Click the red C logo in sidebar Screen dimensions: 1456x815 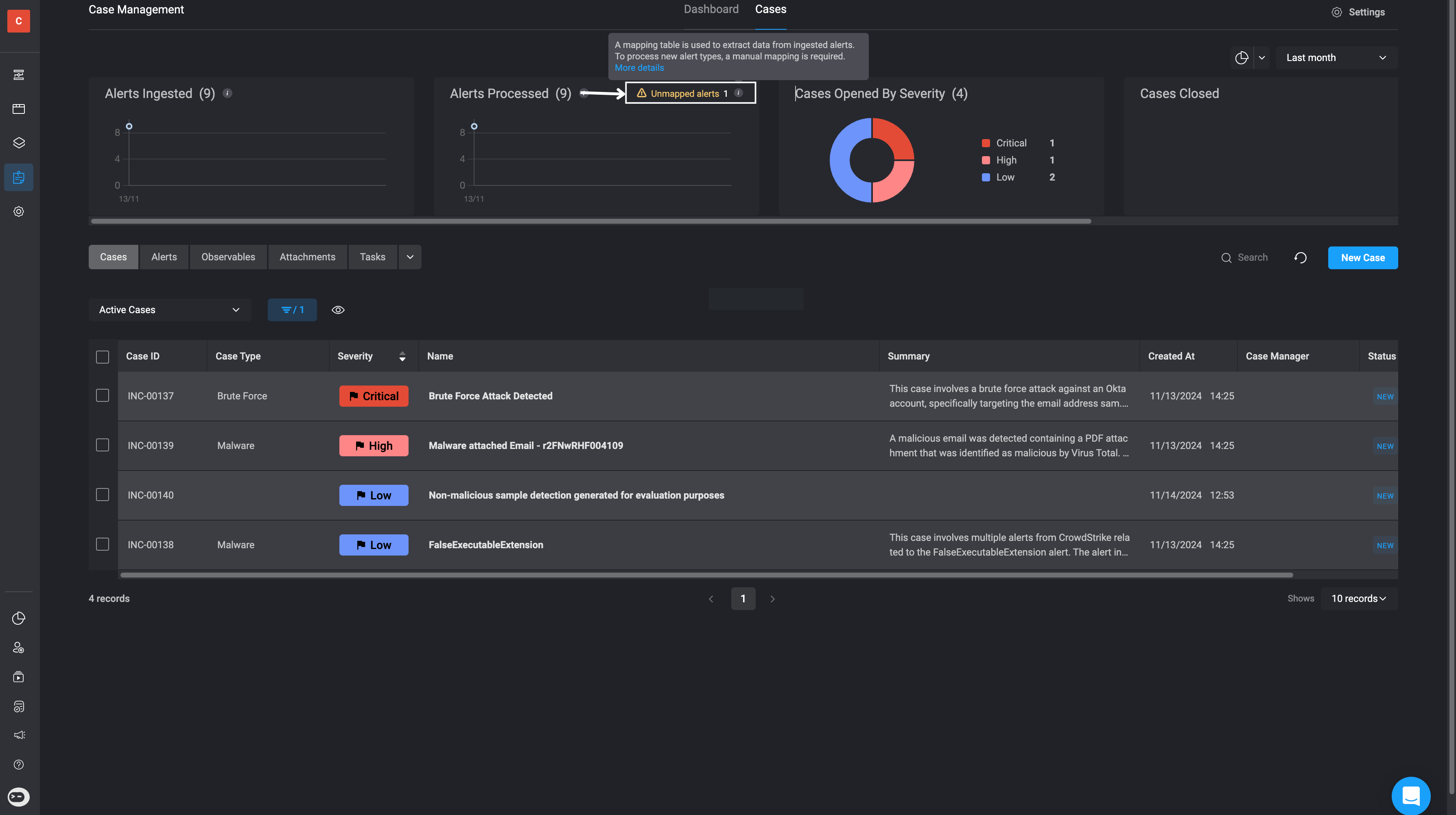click(19, 21)
